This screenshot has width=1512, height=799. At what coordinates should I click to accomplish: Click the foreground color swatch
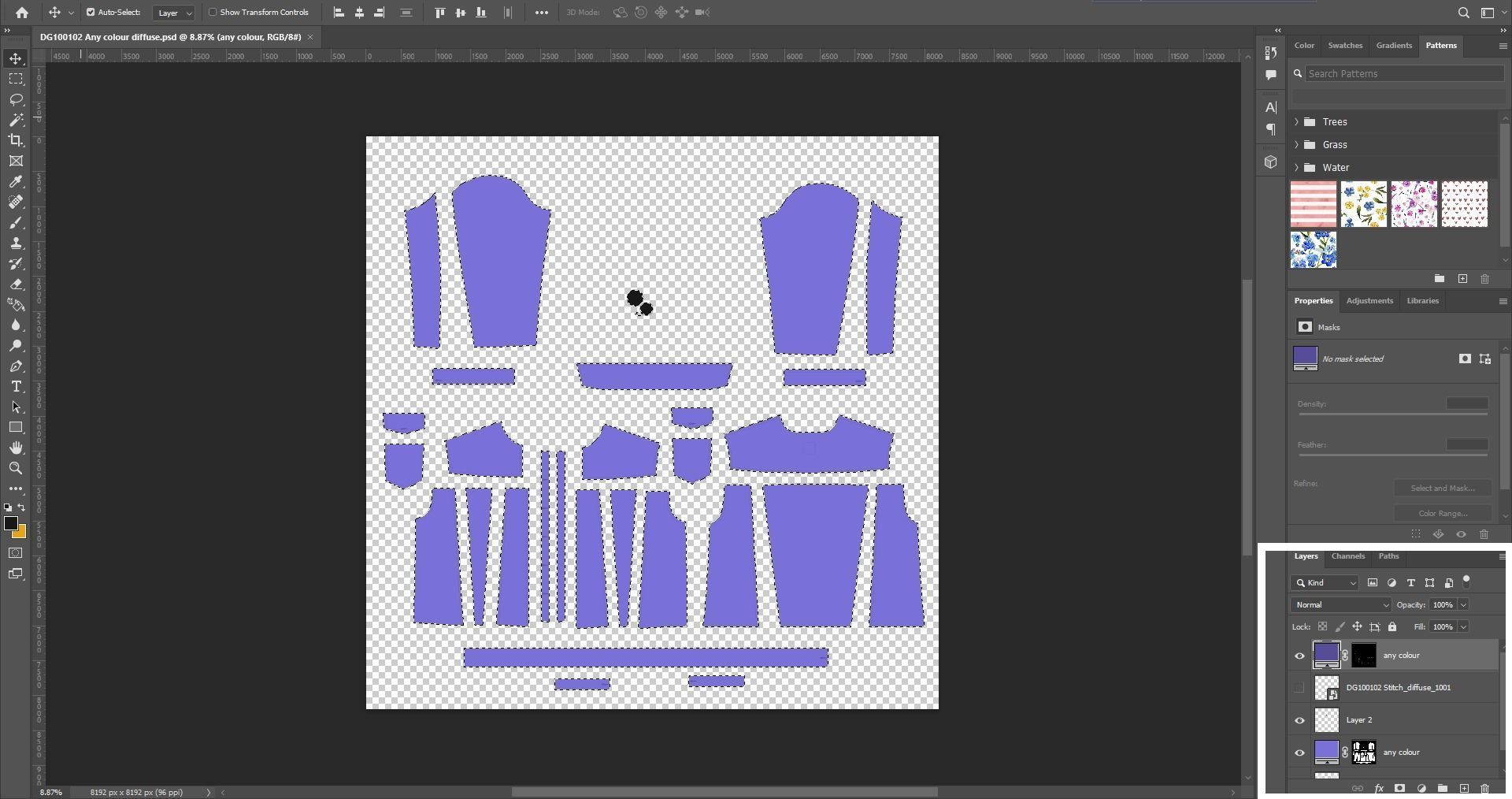click(x=11, y=524)
